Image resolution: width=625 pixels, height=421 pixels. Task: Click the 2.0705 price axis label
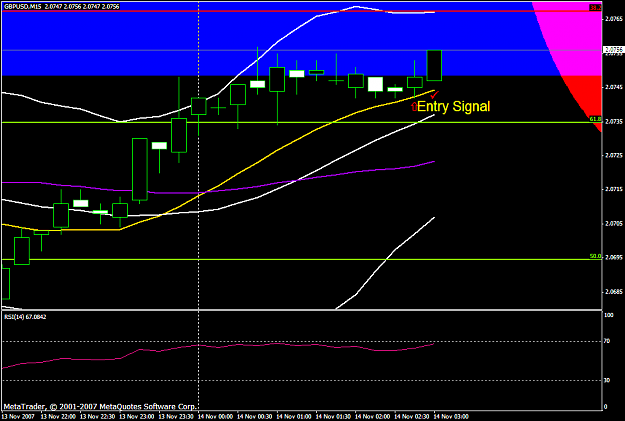[614, 223]
